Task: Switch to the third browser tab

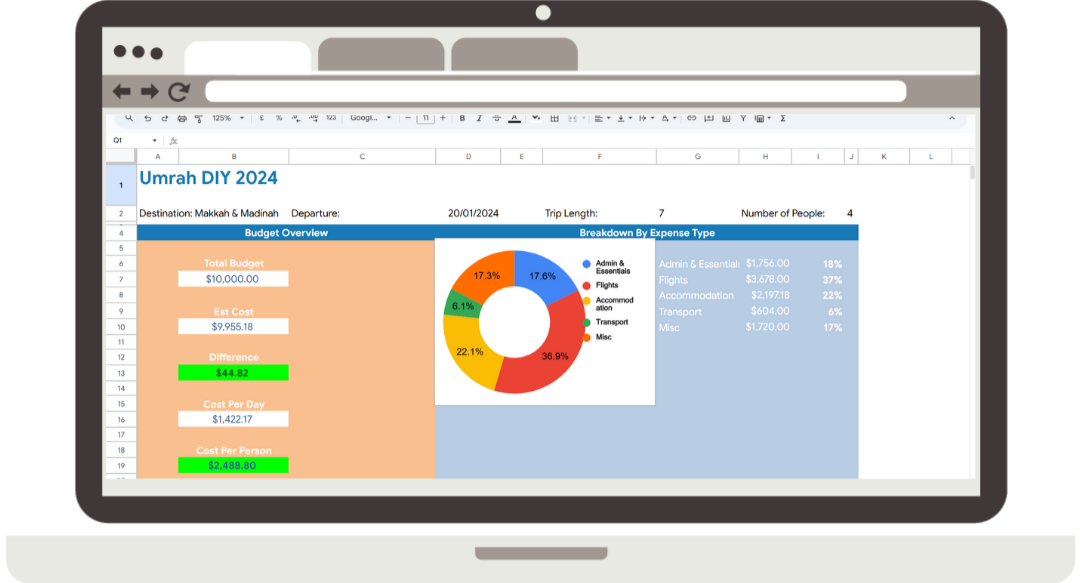Action: pyautogui.click(x=515, y=54)
